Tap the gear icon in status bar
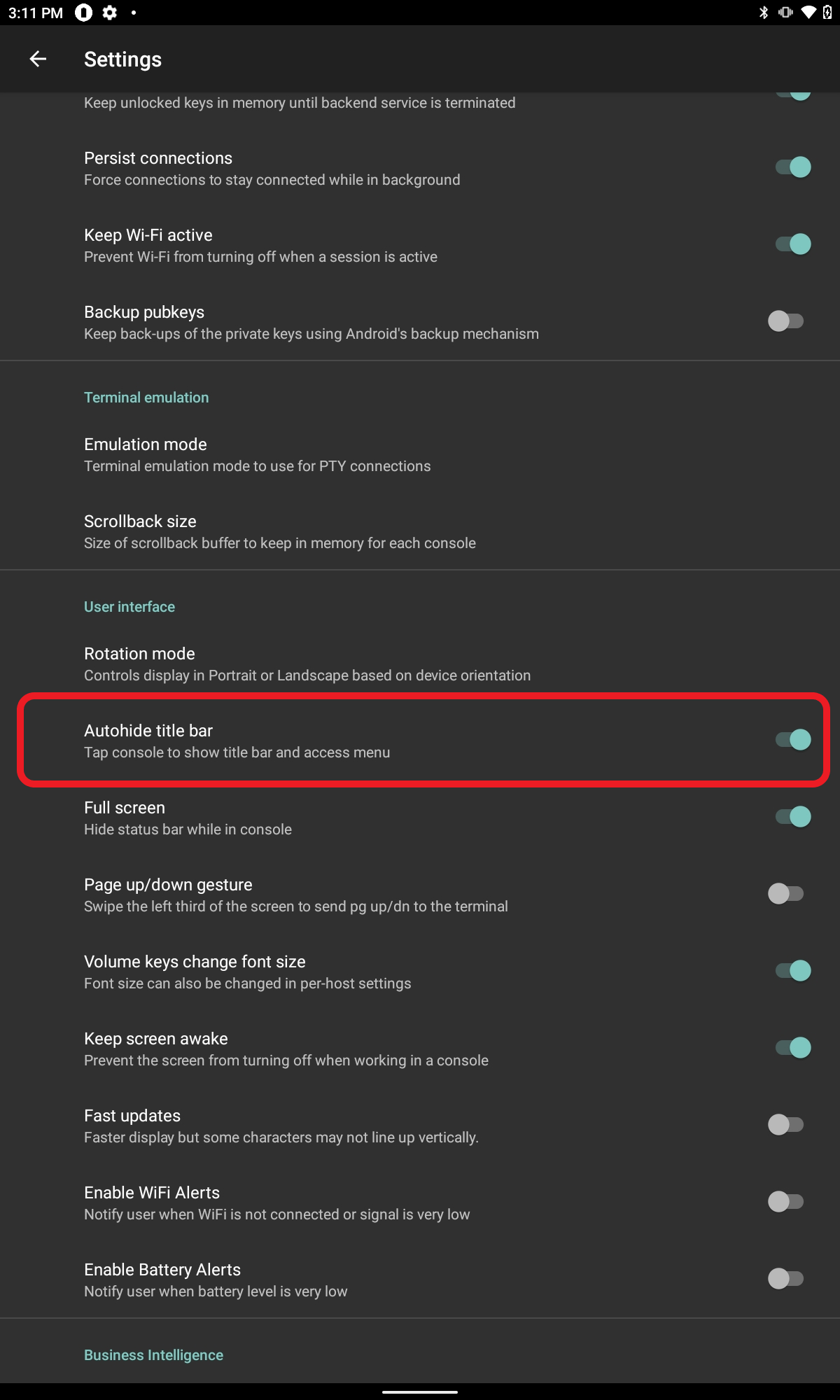 [x=110, y=13]
